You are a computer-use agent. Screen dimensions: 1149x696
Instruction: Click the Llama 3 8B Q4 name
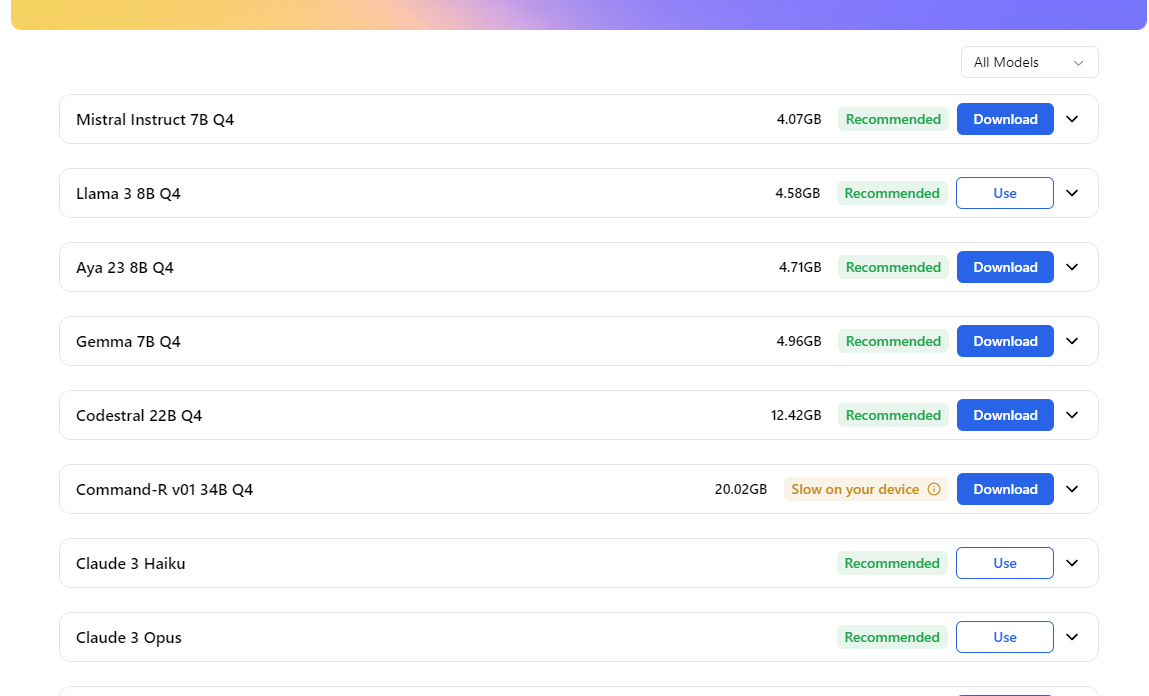coord(128,193)
